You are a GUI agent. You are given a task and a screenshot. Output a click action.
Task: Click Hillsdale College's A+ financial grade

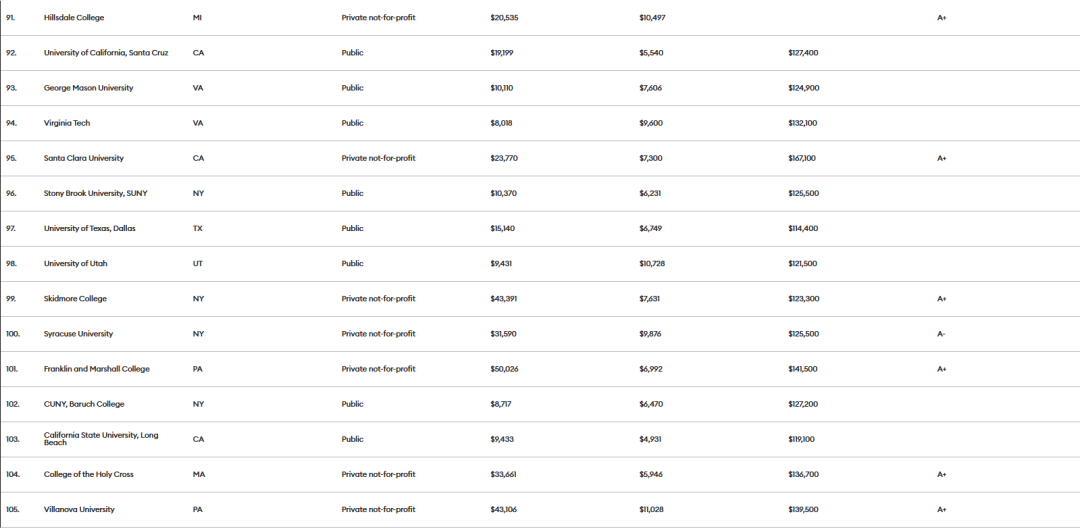(x=942, y=18)
